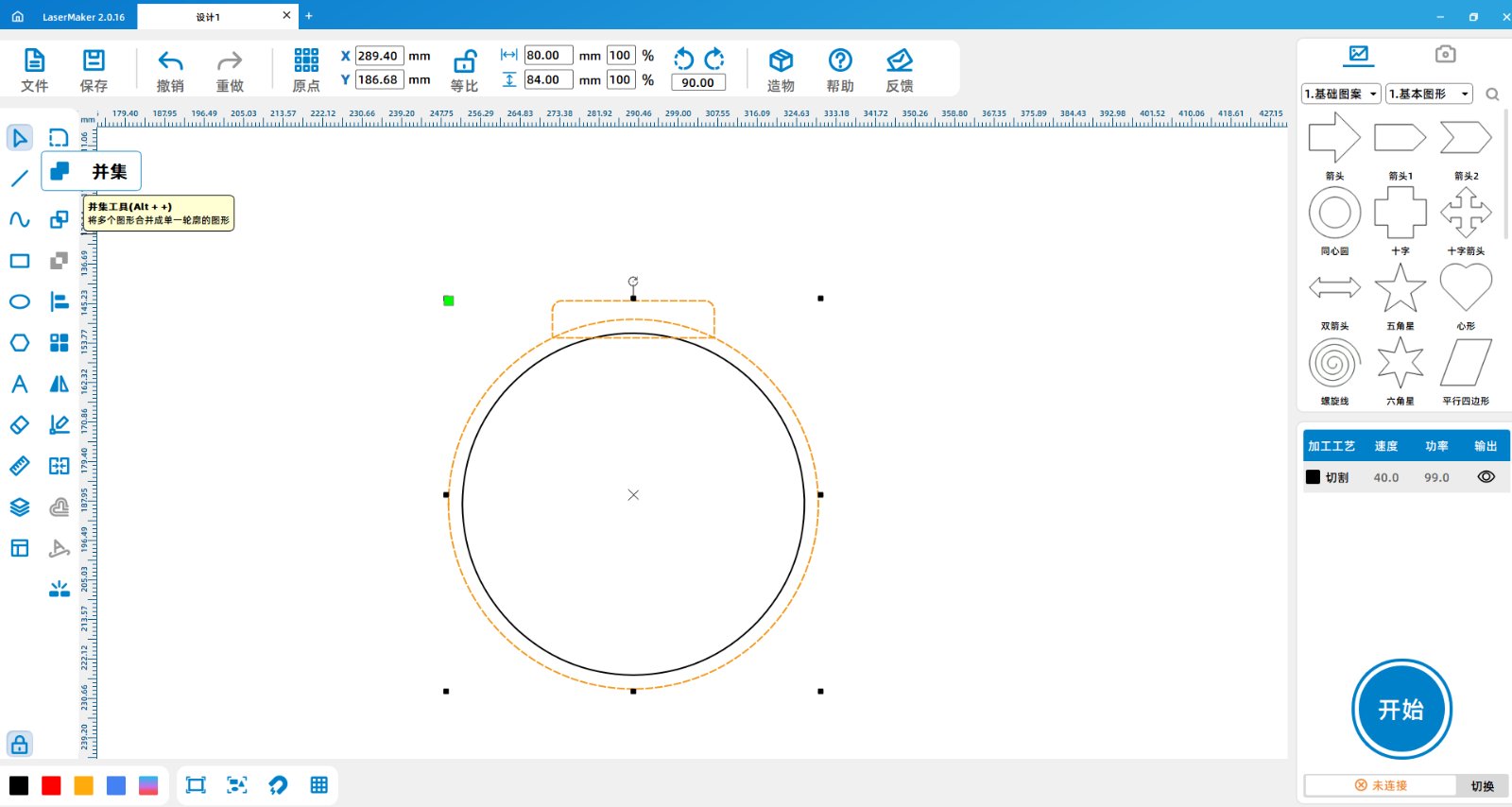This screenshot has height=807, width=1512.
Task: Click the 切换 switch button
Action: tap(1482, 785)
